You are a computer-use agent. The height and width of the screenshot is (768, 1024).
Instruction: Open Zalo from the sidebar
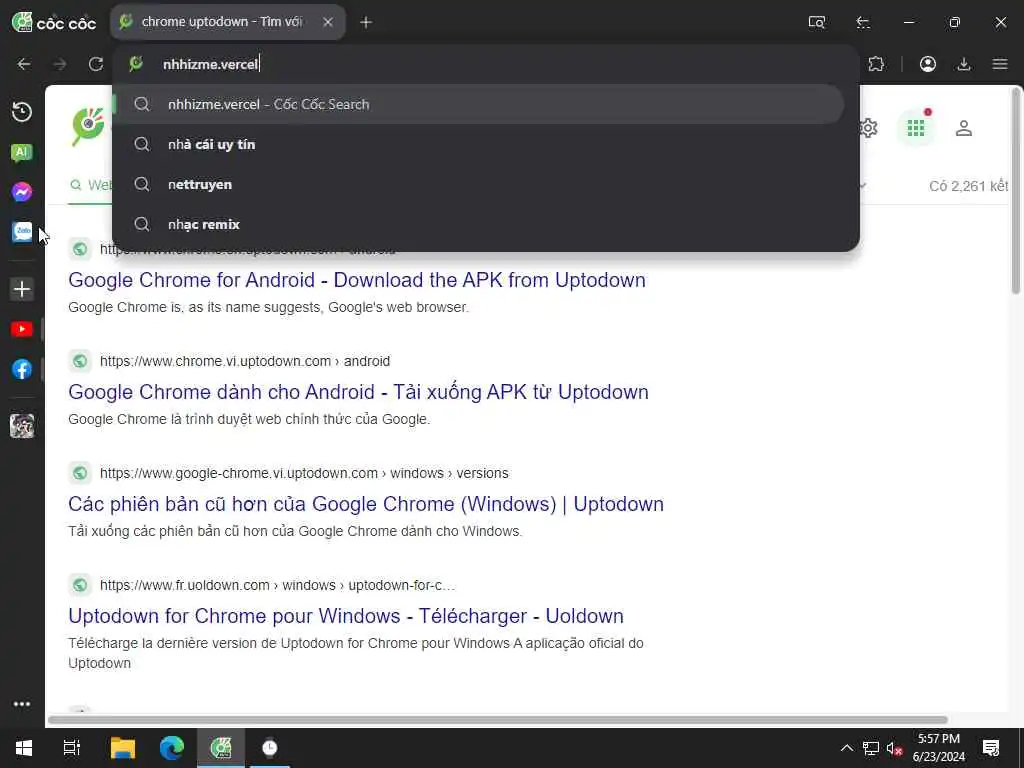click(x=22, y=232)
